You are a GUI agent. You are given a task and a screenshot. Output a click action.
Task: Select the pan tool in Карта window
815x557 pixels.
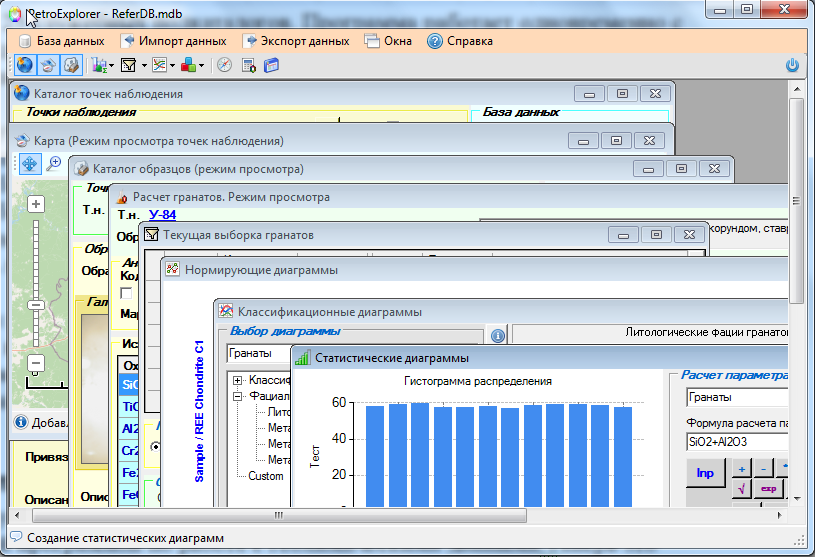[30, 164]
